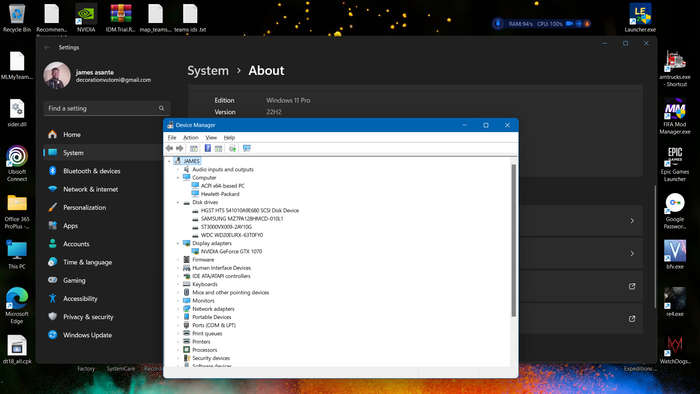Click the Find a setting search box
Viewport: 700px width, 394px height.
point(107,108)
